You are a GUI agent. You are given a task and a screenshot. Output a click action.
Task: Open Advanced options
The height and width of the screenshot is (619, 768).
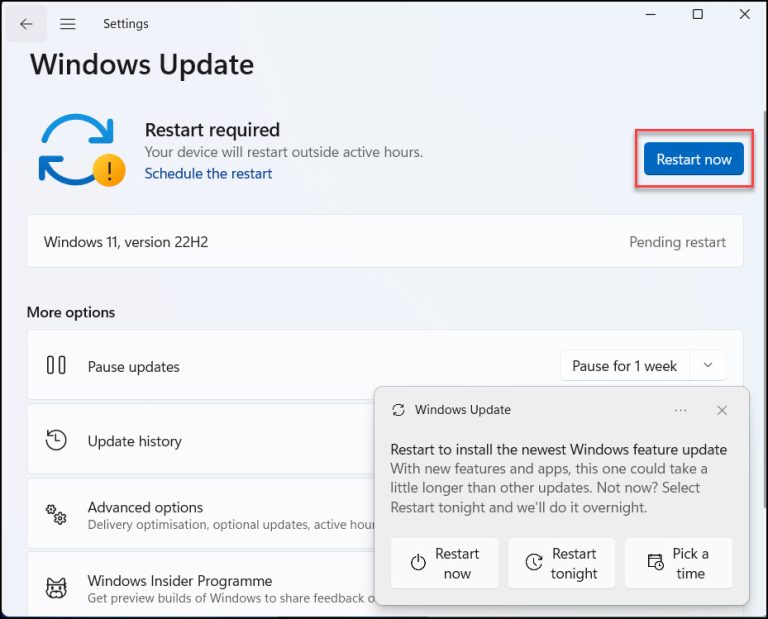201,514
